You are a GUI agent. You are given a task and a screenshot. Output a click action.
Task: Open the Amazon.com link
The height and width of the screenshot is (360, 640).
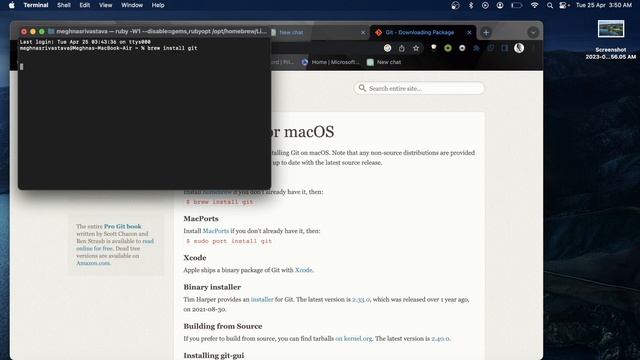93,263
